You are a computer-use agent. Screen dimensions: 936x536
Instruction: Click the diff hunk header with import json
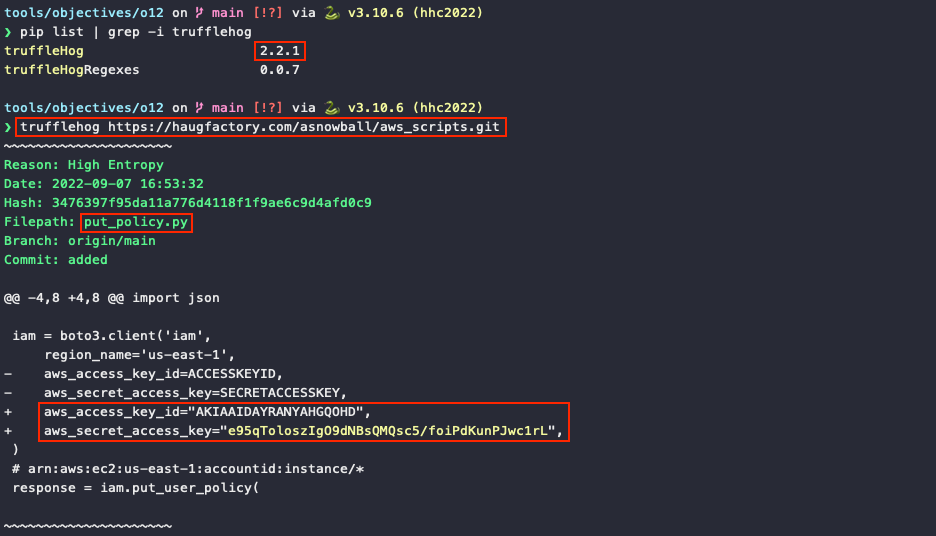click(x=112, y=298)
